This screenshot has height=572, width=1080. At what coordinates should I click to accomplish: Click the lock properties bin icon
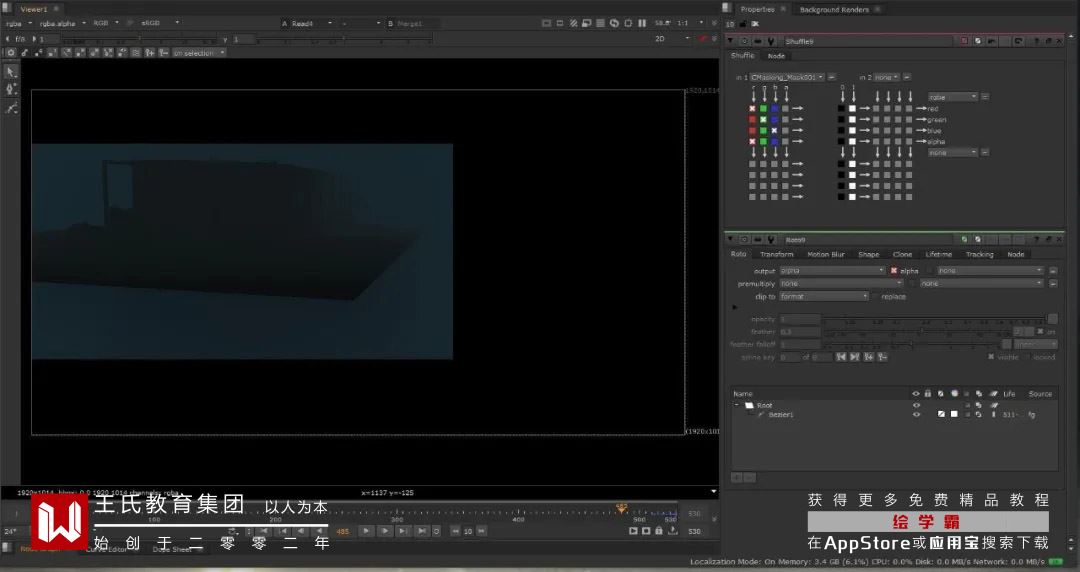[743, 24]
